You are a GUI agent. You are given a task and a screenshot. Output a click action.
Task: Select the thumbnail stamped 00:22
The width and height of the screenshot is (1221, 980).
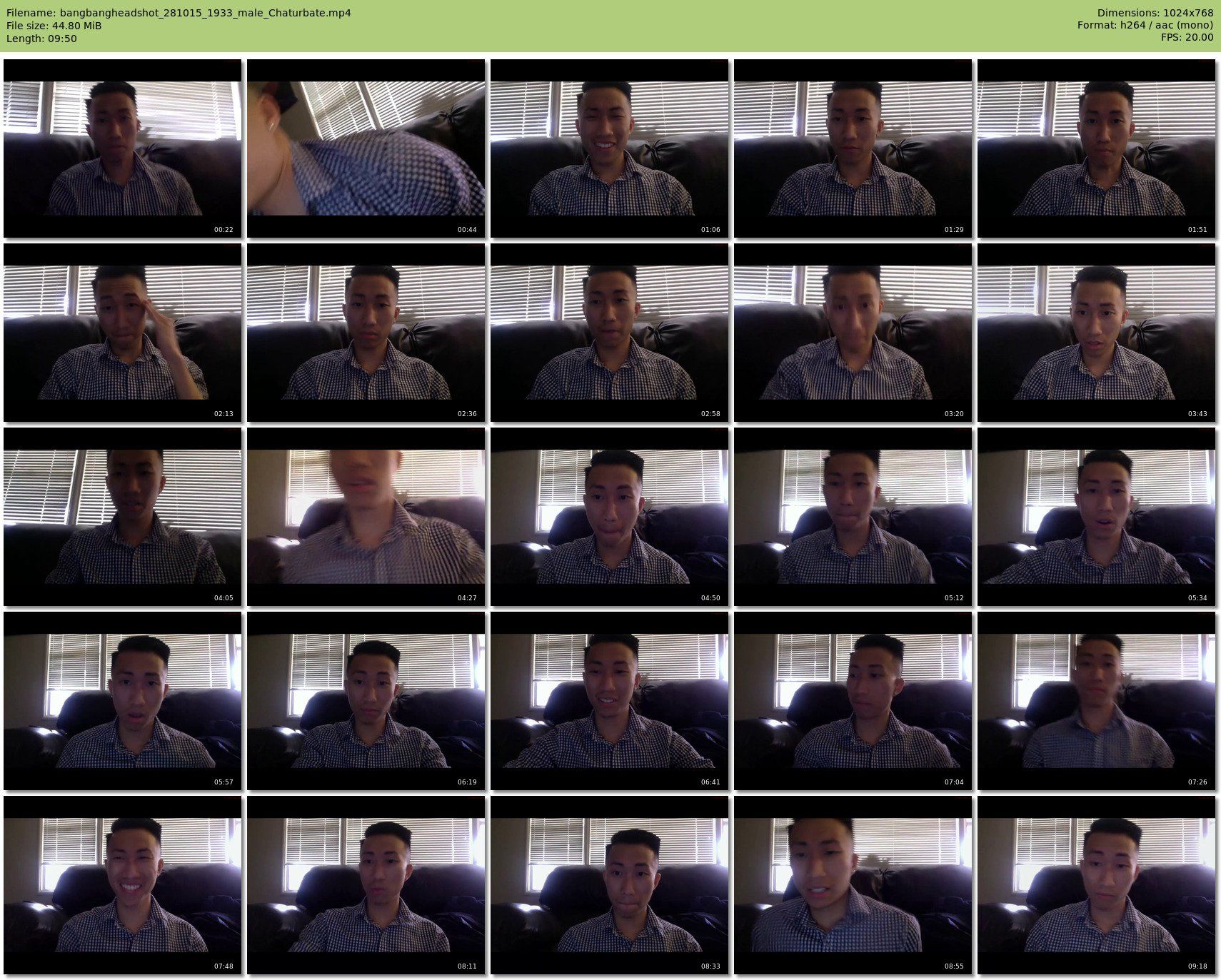coord(123,148)
